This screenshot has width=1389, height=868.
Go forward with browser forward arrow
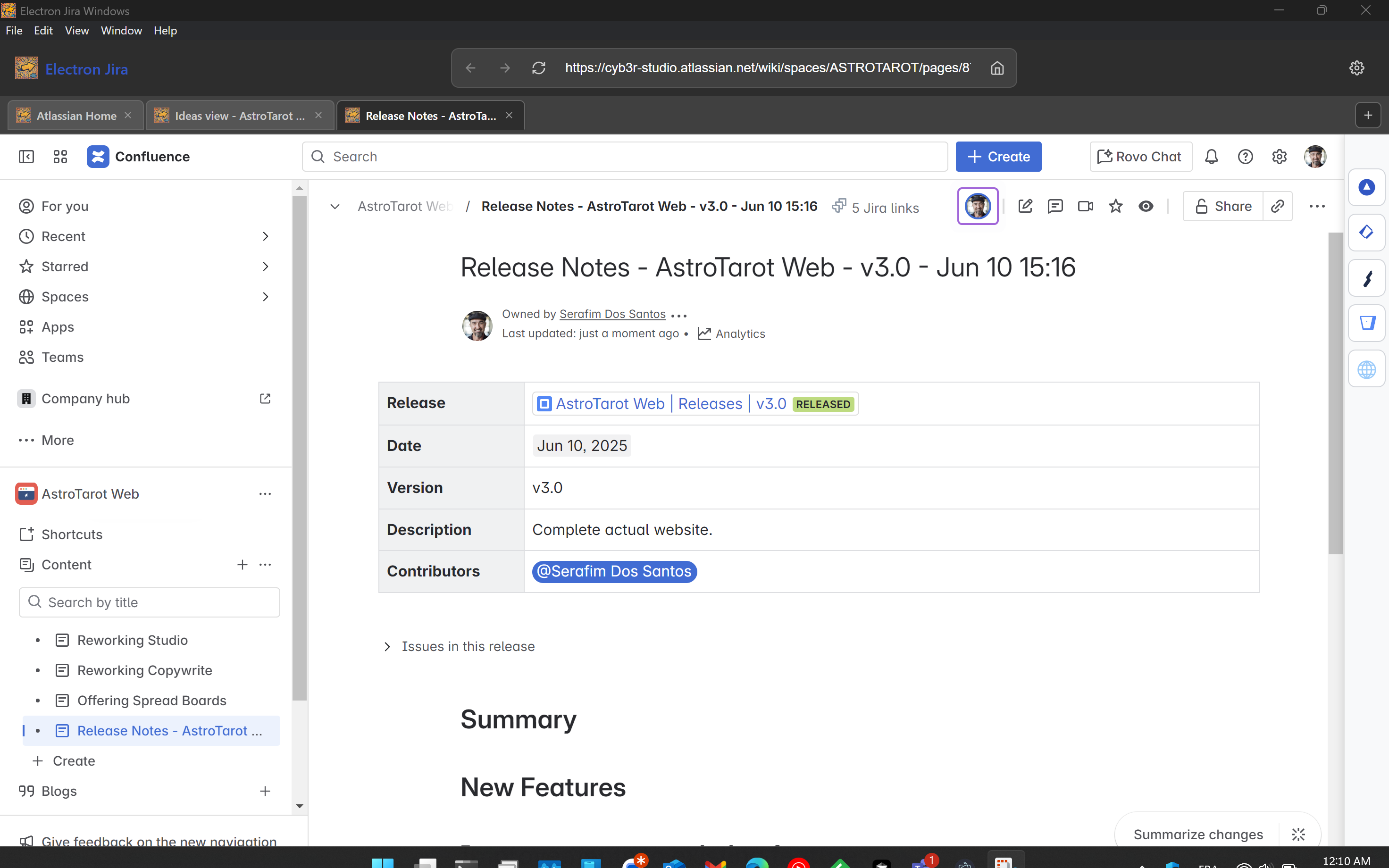[x=504, y=68]
